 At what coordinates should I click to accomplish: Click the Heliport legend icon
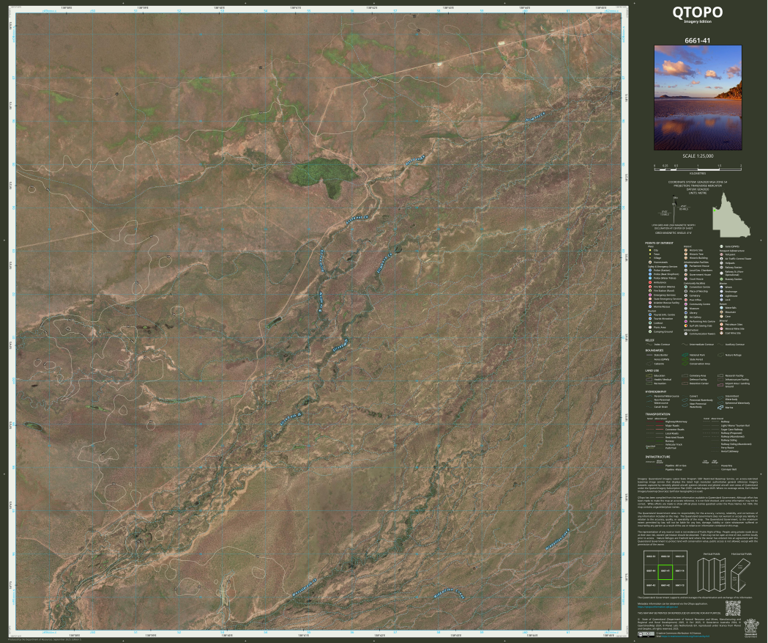[x=721, y=255]
